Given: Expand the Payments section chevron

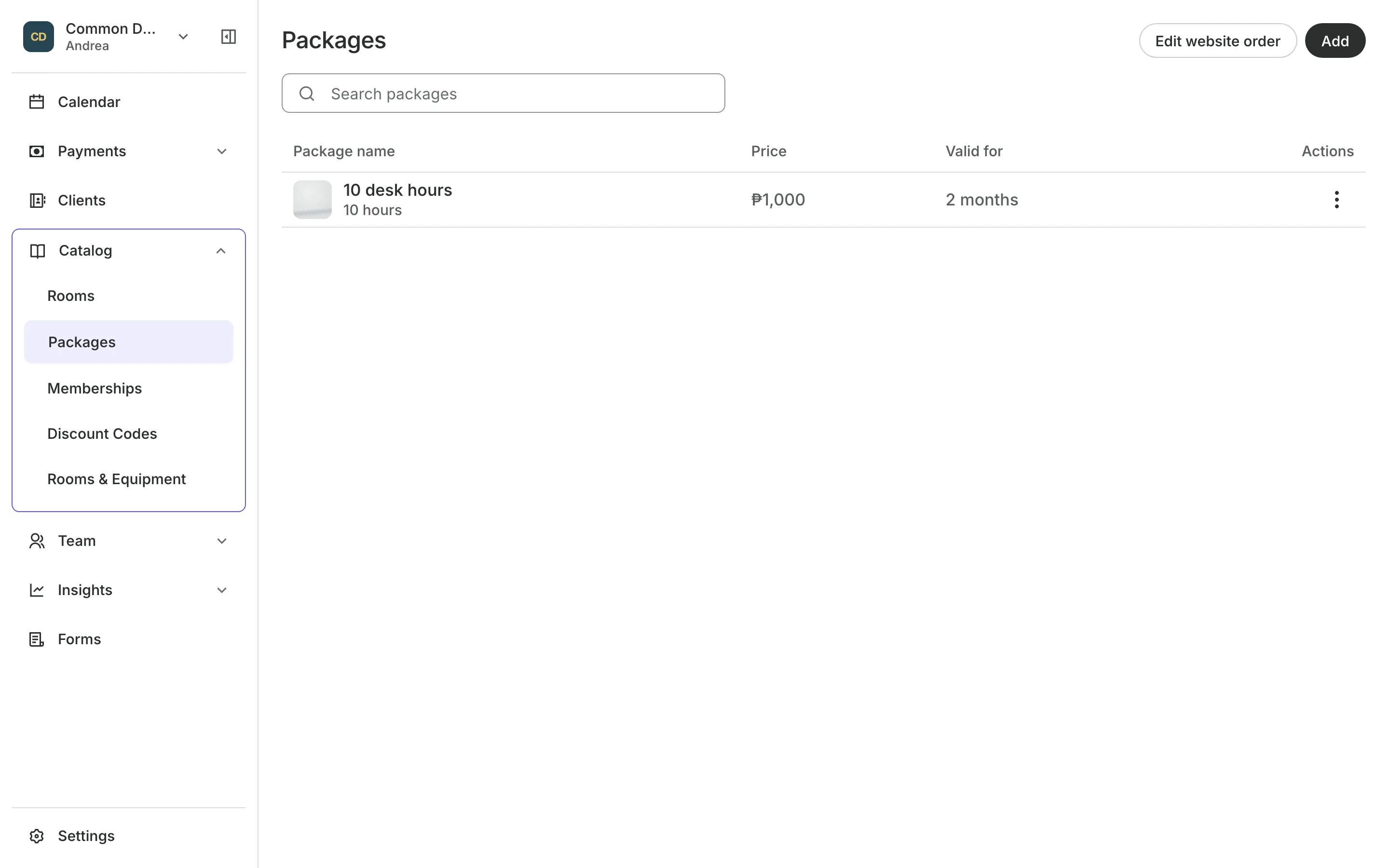Looking at the screenshot, I should [x=221, y=151].
